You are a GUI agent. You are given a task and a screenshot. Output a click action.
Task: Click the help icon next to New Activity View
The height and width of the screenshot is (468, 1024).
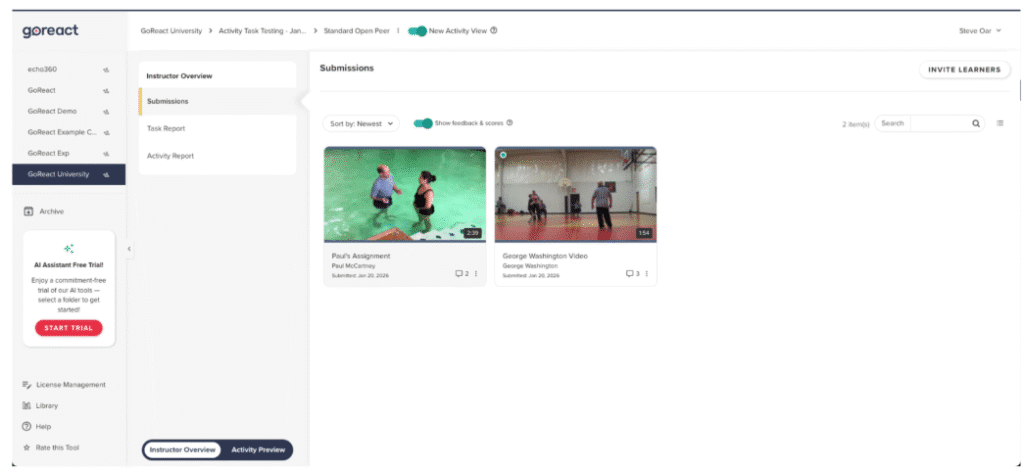pos(494,30)
